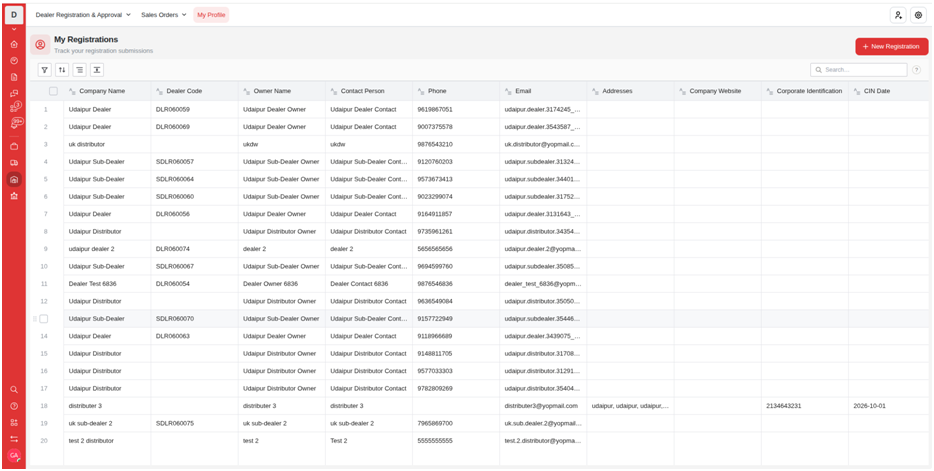Select the SDLR060057 dealer code cell

click(x=194, y=162)
